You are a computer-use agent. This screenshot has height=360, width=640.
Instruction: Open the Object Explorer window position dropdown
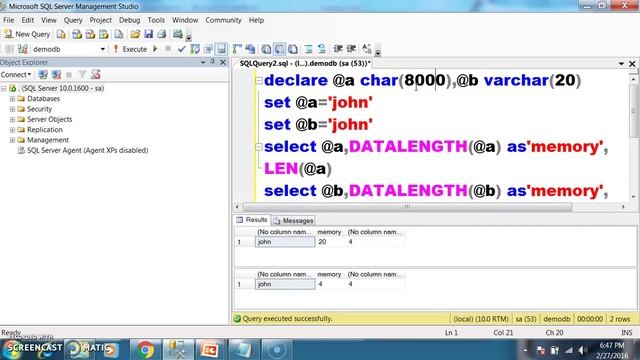pos(203,62)
